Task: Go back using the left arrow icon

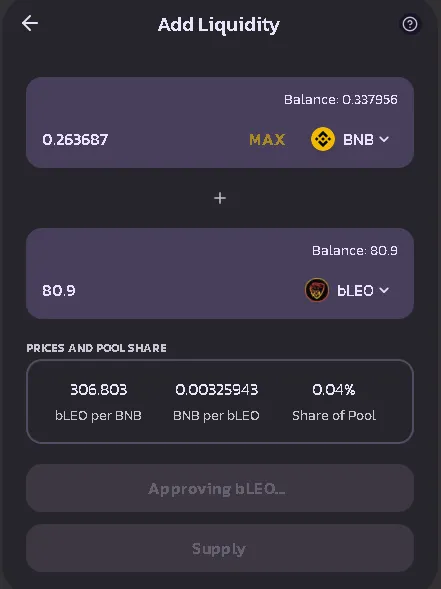Action: coord(30,23)
